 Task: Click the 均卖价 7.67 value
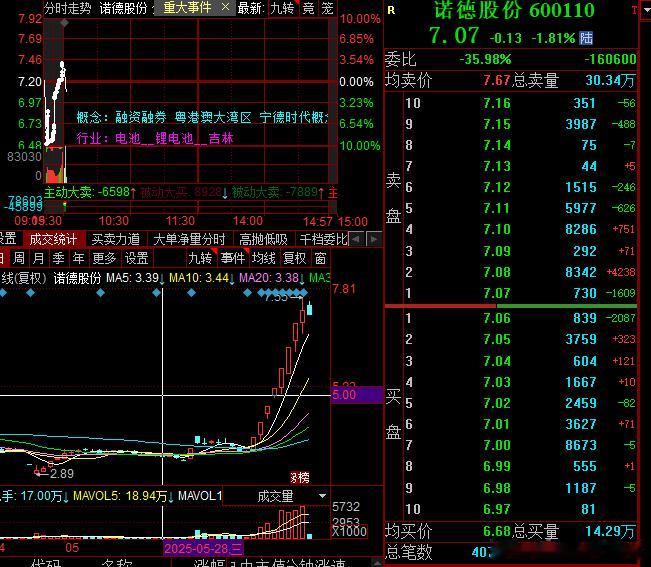click(x=497, y=80)
